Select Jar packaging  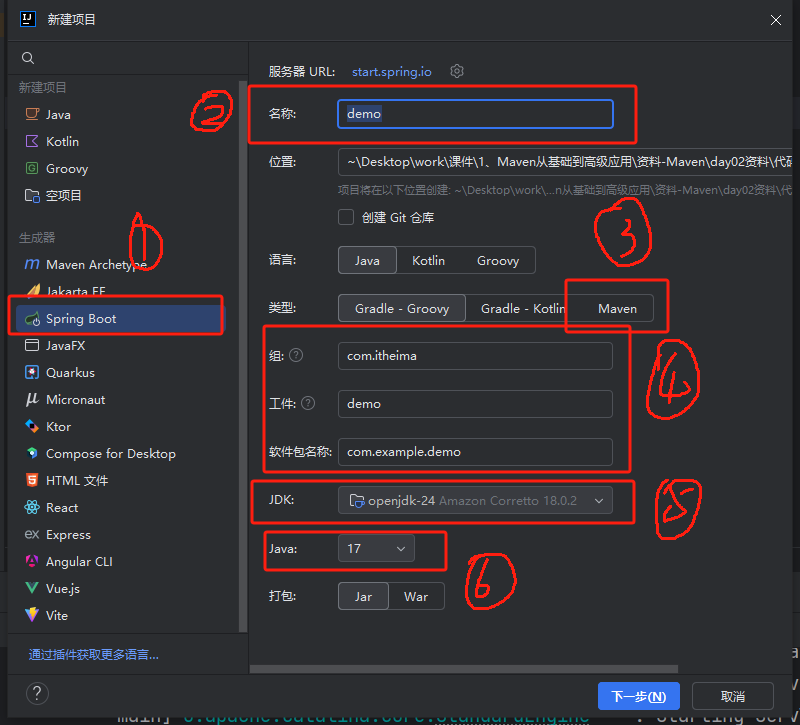pyautogui.click(x=363, y=596)
